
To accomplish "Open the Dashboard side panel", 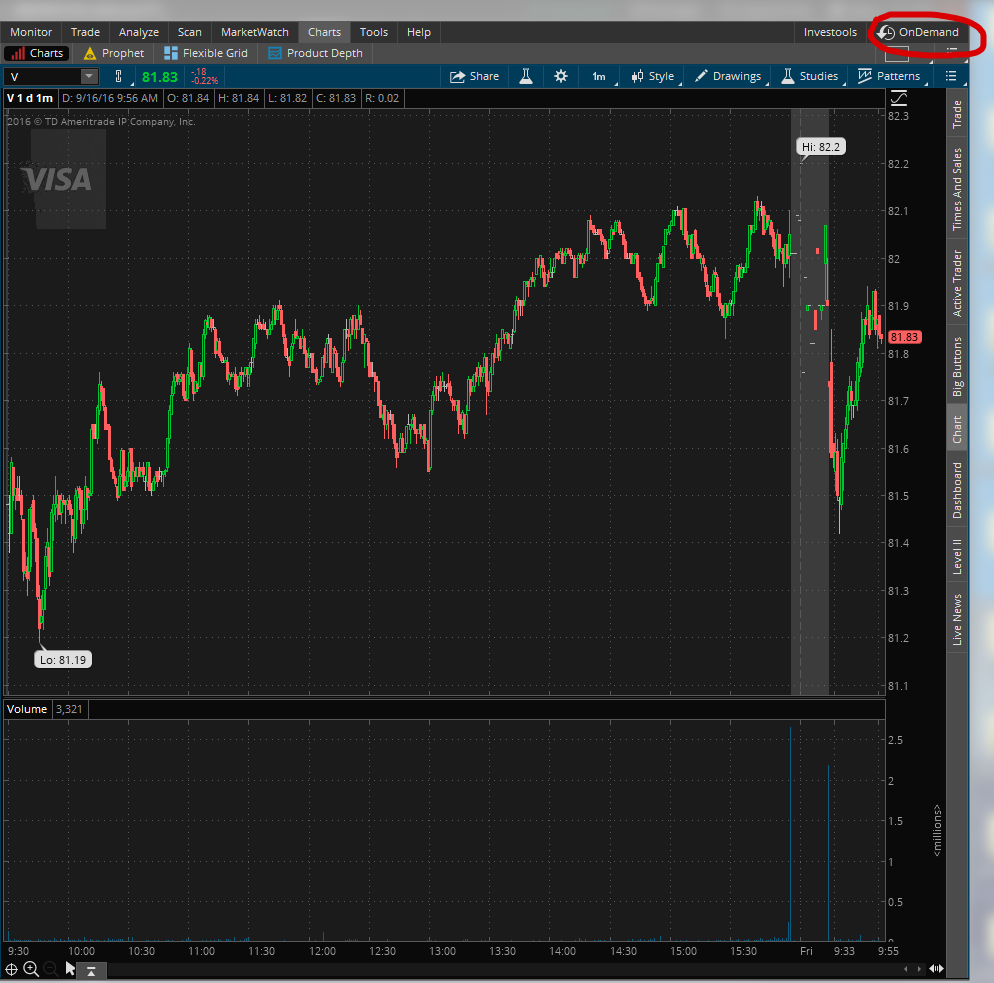I will pyautogui.click(x=957, y=490).
